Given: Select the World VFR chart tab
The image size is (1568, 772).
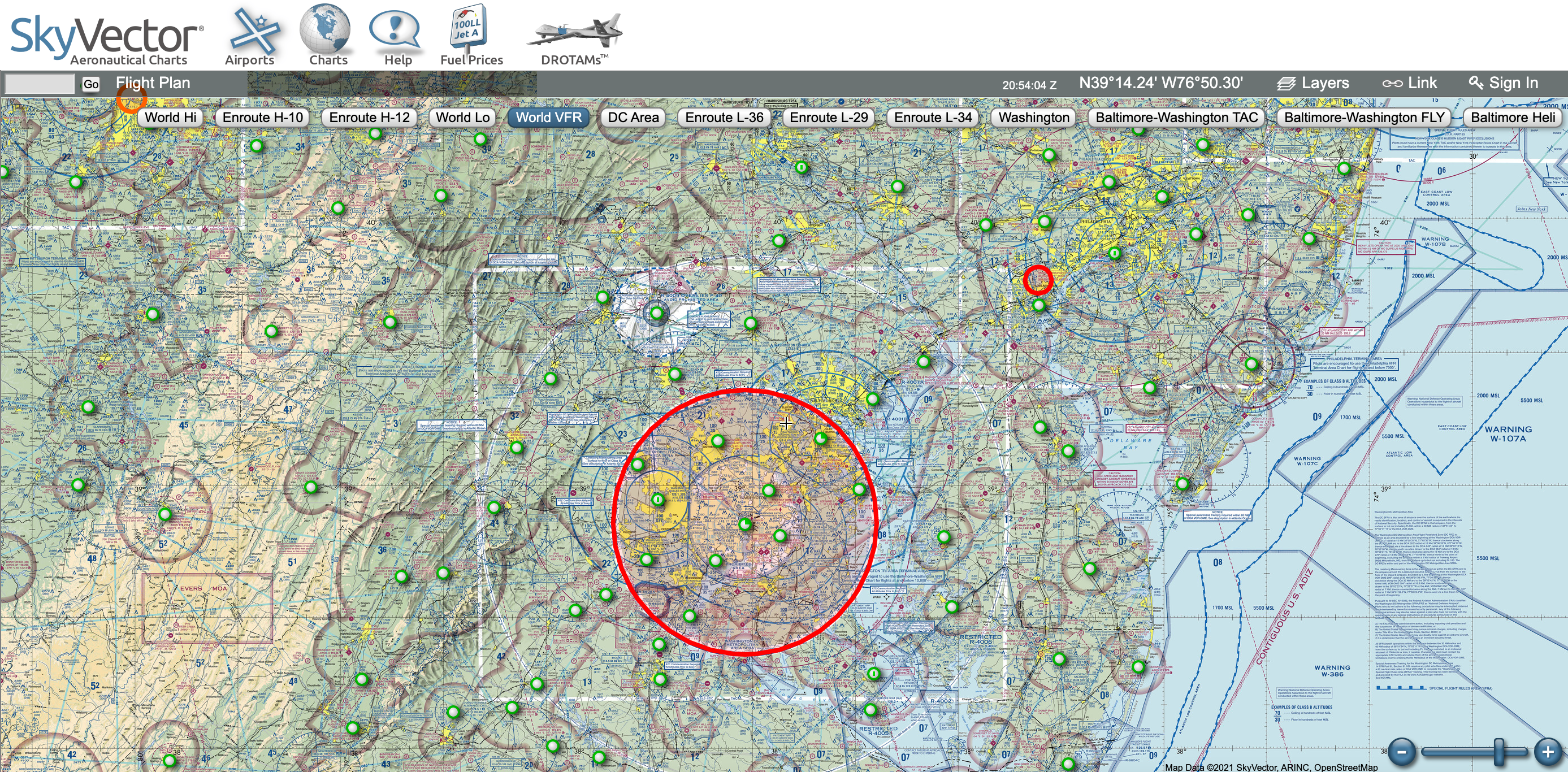Looking at the screenshot, I should pyautogui.click(x=548, y=118).
